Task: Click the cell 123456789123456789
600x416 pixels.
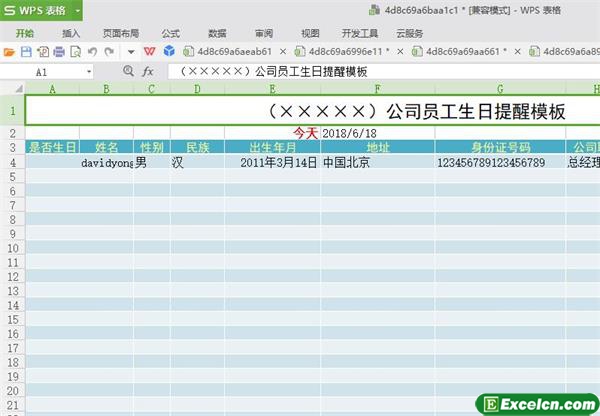Action: [500, 162]
